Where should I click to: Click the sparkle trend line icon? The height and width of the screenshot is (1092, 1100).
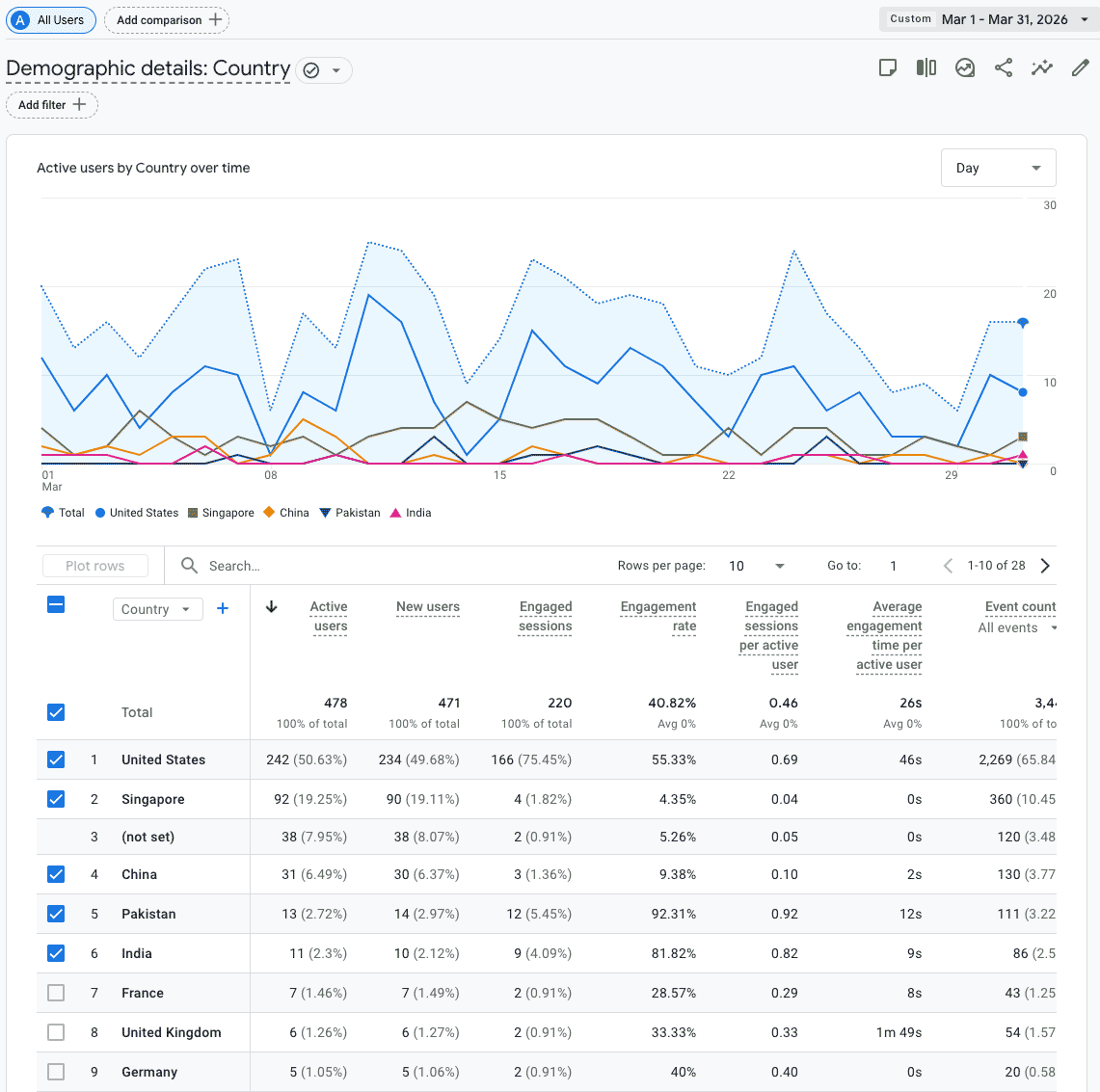click(1042, 67)
